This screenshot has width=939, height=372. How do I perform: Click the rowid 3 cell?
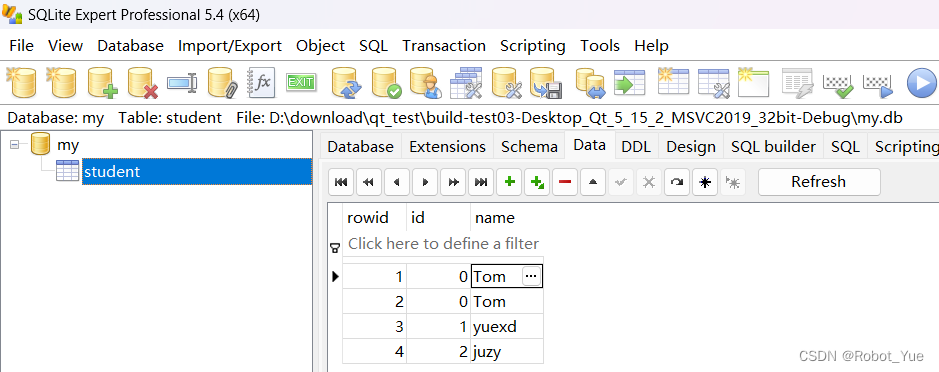pyautogui.click(x=374, y=326)
